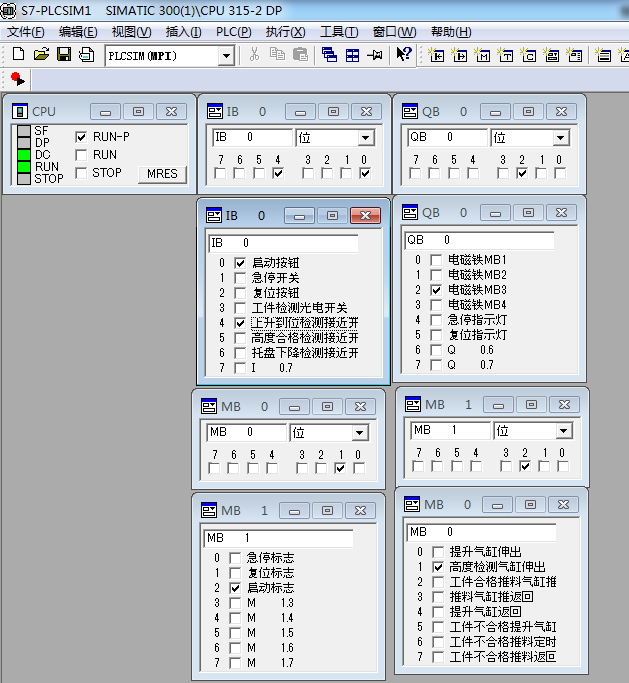Open the 工具(T) menu
Screen dimensions: 629x683
tap(339, 32)
